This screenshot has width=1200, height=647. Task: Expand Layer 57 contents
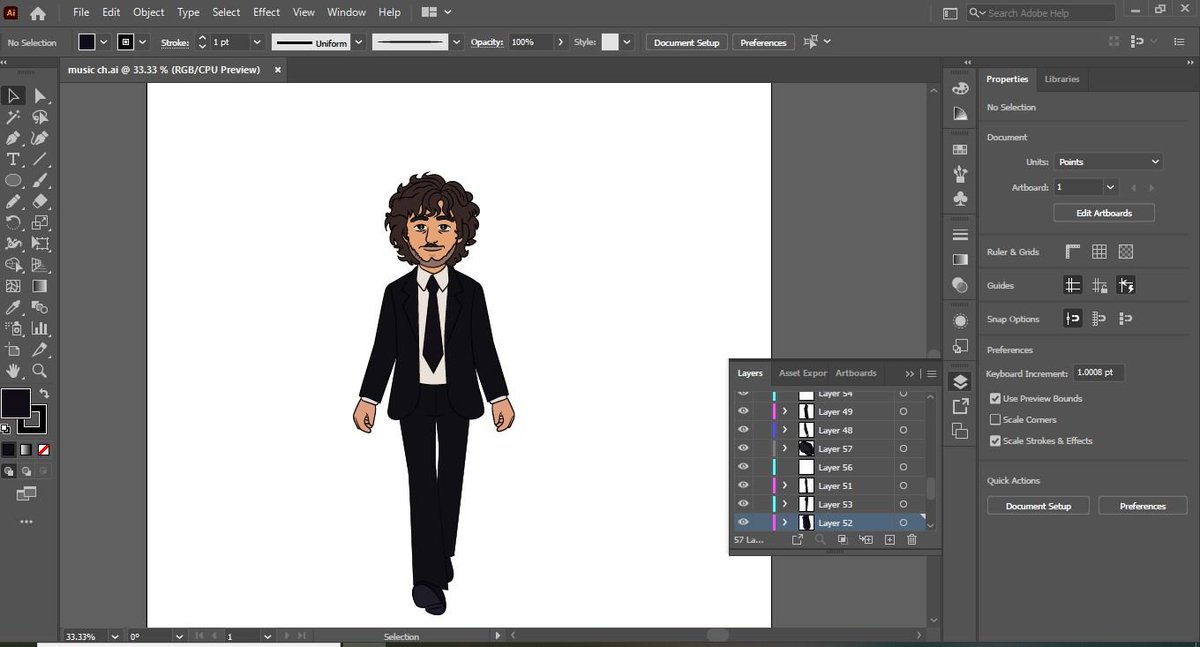pyautogui.click(x=785, y=449)
